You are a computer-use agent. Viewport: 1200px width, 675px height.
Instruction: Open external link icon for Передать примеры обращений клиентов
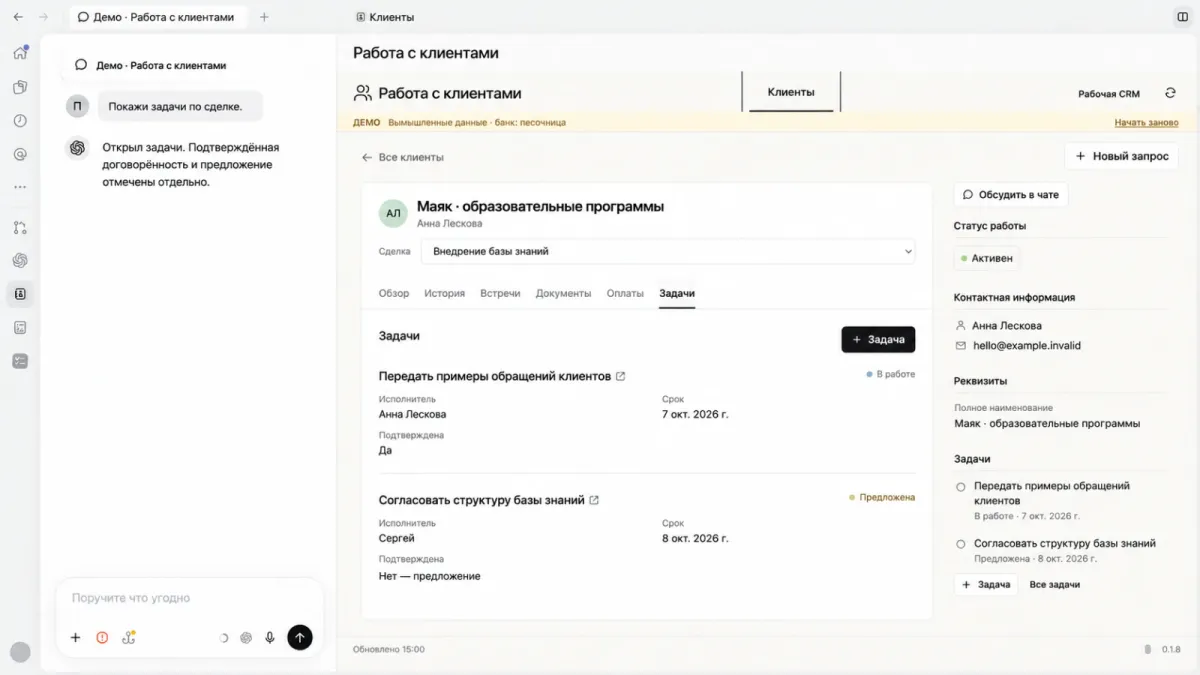click(620, 376)
